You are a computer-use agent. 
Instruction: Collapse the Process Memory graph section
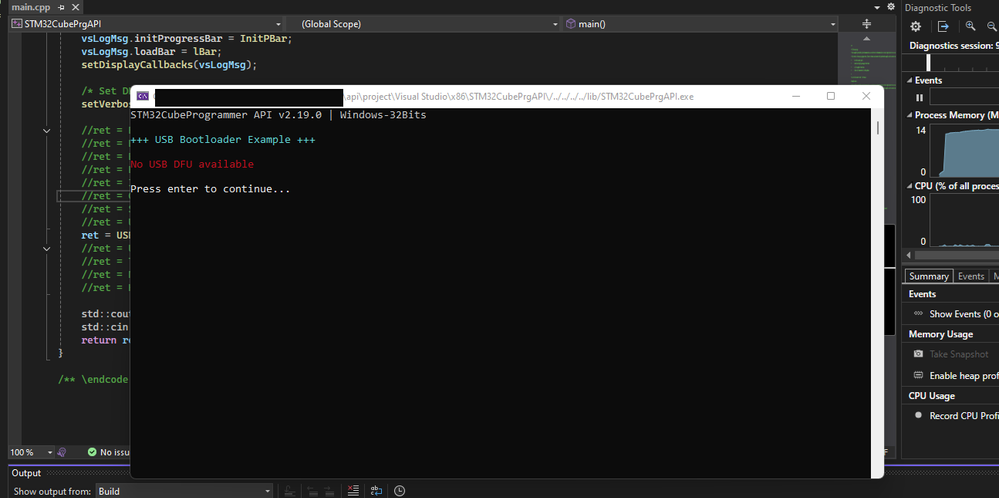point(909,115)
